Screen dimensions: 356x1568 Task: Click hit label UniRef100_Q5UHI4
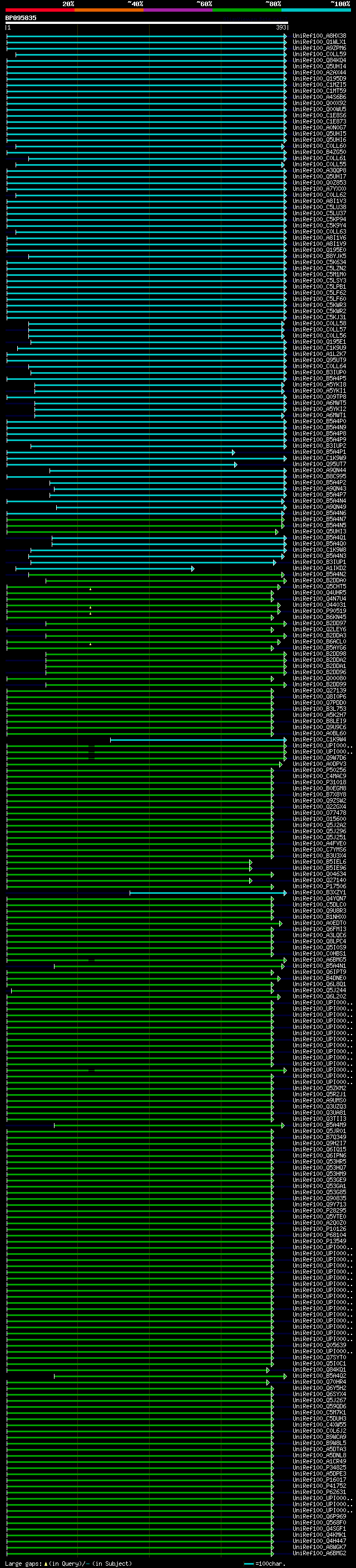(319, 66)
